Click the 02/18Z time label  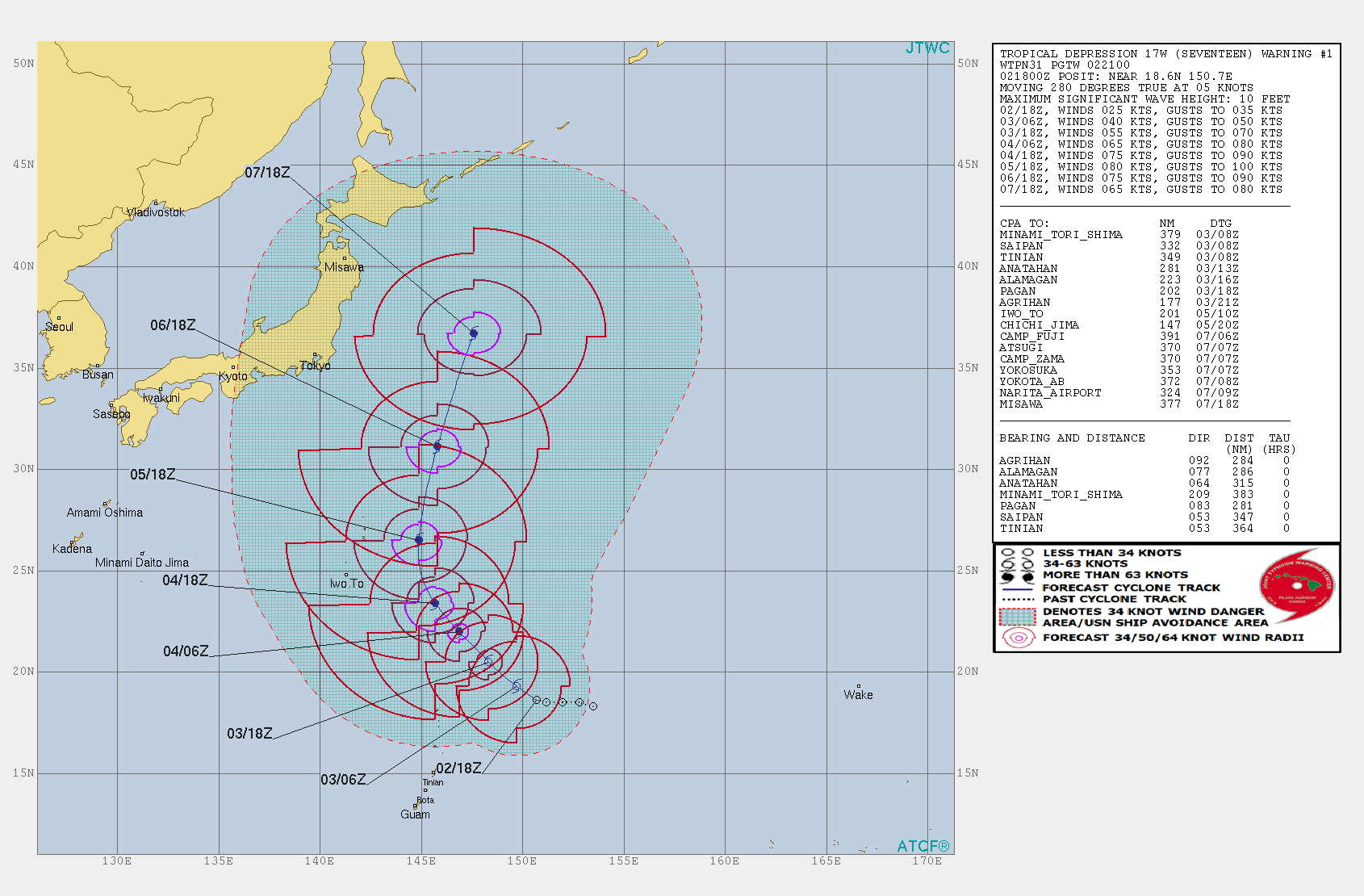click(458, 768)
